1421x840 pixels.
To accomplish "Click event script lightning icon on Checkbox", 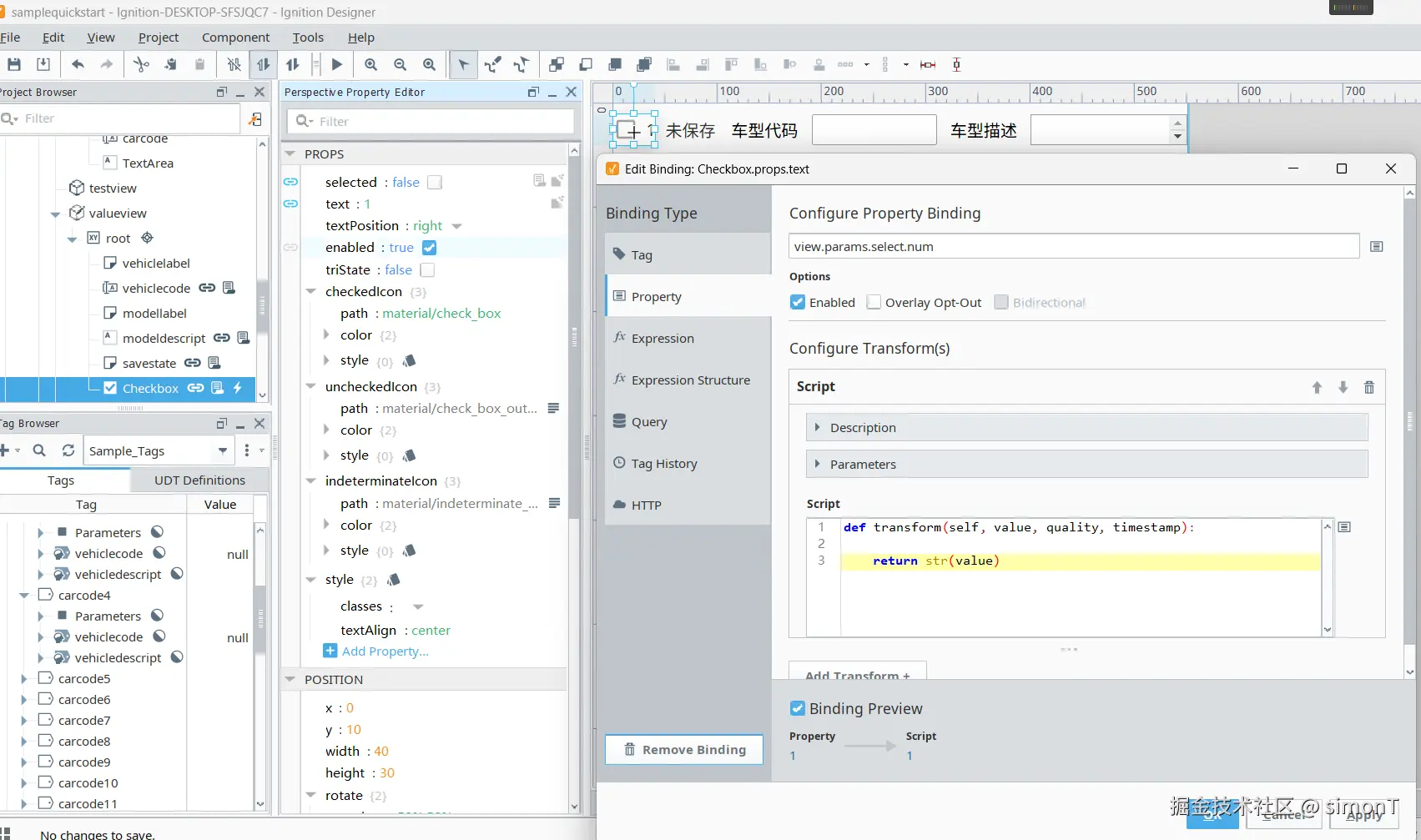I will point(238,388).
